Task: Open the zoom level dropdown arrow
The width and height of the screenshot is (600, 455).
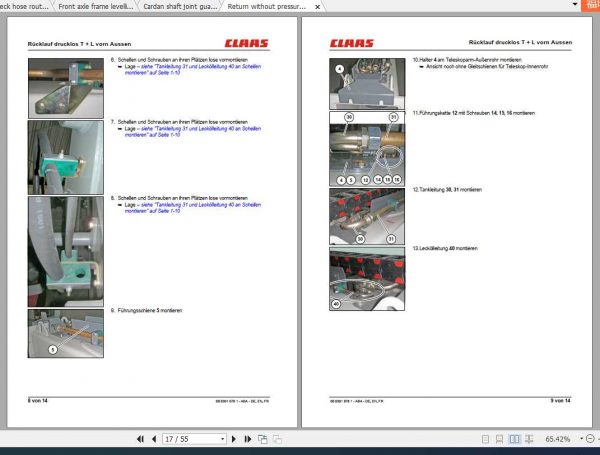Action: coord(582,439)
